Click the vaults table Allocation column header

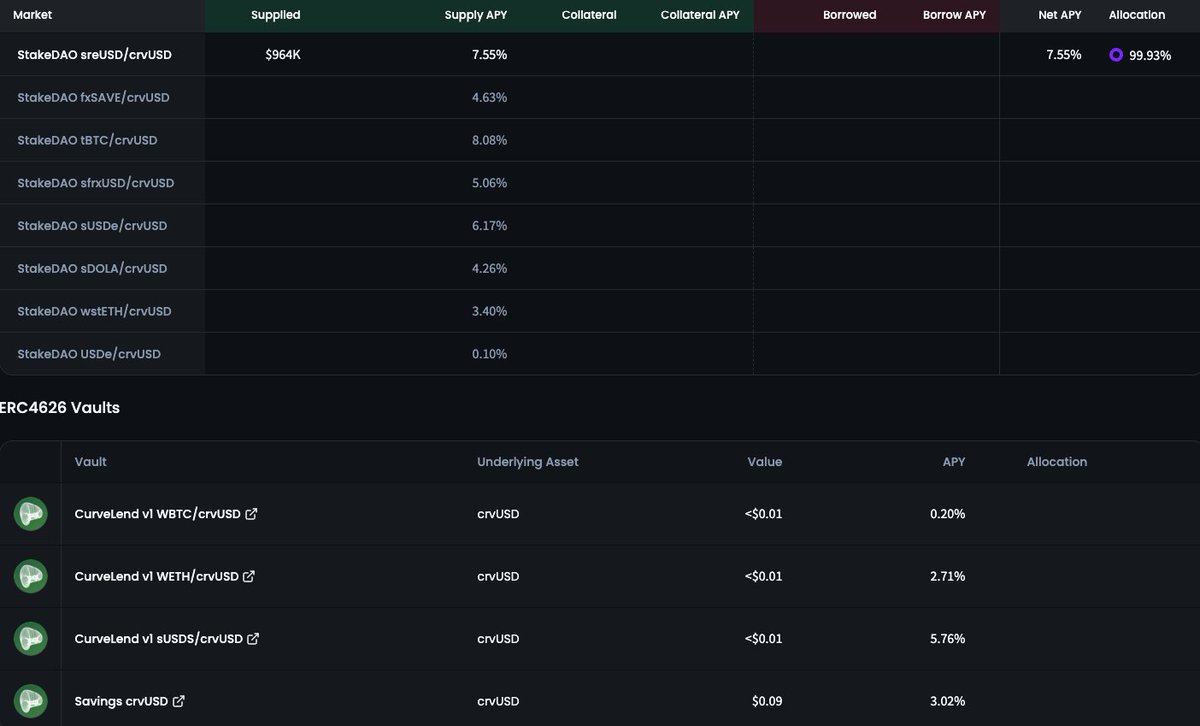pyautogui.click(x=1057, y=462)
